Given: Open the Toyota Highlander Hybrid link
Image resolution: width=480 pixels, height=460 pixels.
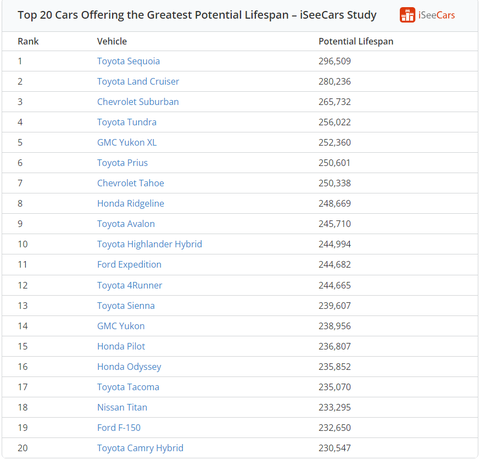Looking at the screenshot, I should point(150,244).
